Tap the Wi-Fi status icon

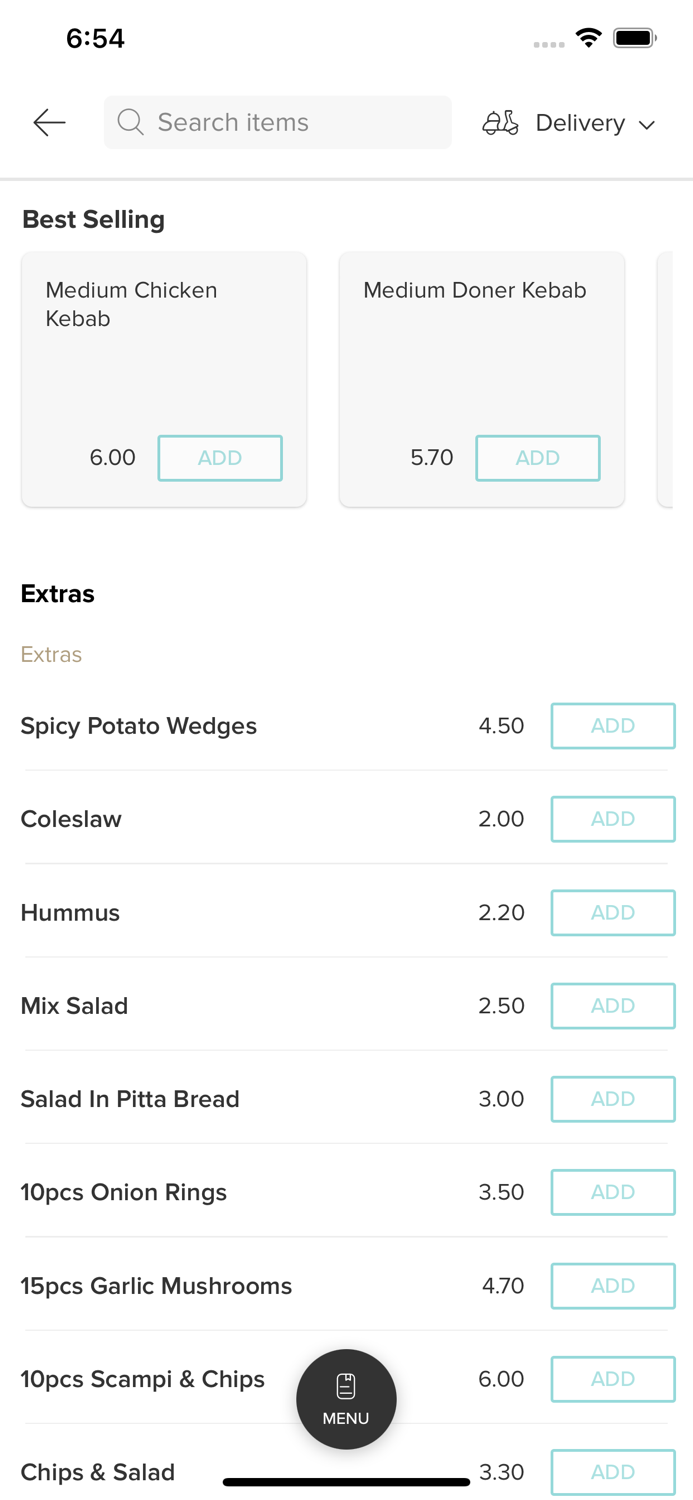coord(589,38)
